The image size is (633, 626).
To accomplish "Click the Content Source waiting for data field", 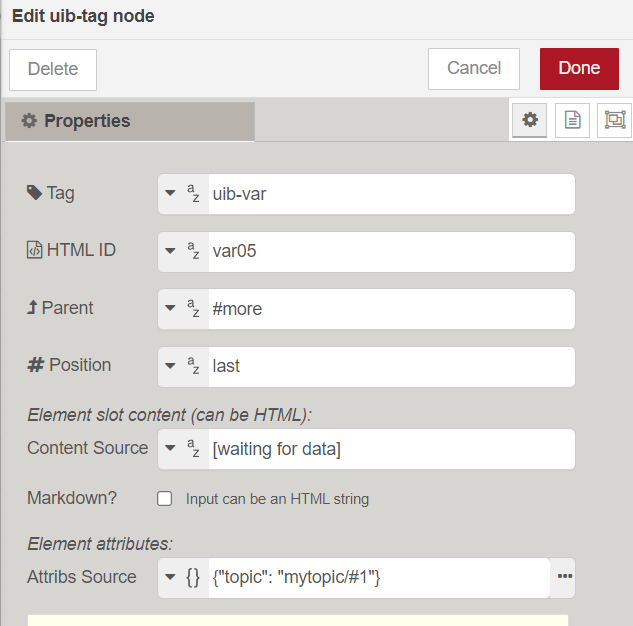I will (390, 449).
